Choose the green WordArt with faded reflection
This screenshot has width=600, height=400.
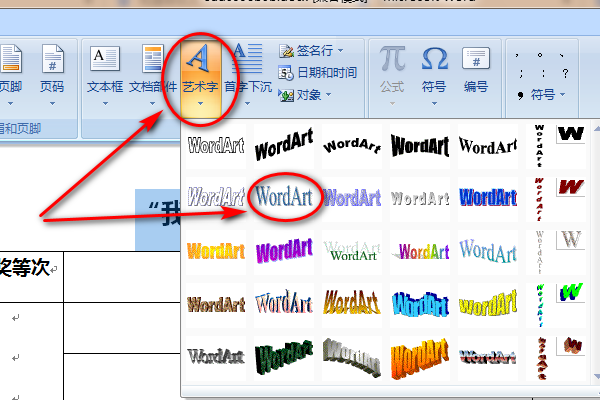click(352, 251)
